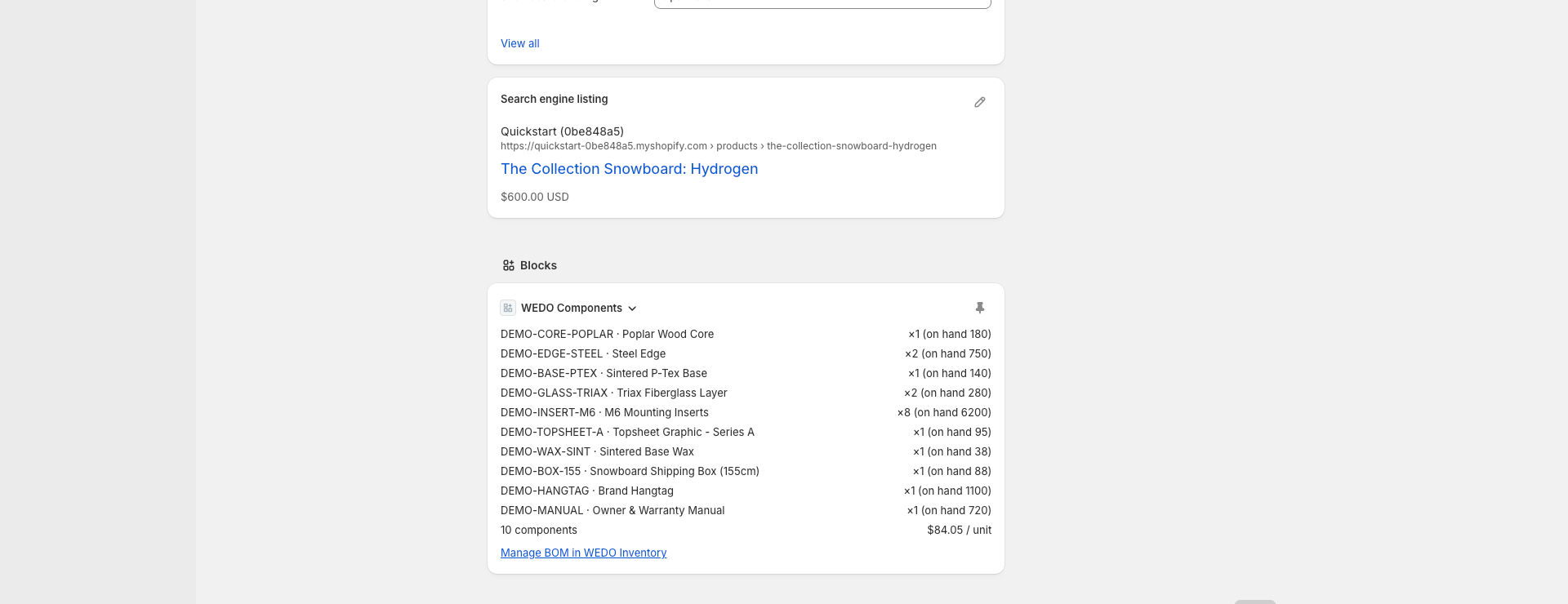The width and height of the screenshot is (1568, 604).
Task: Select the 10 components summary text
Action: point(539,530)
